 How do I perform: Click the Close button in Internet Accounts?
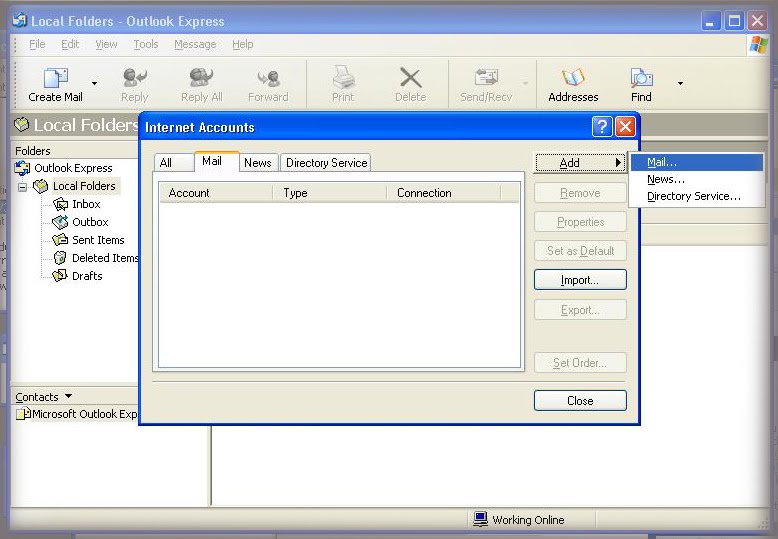click(x=580, y=401)
